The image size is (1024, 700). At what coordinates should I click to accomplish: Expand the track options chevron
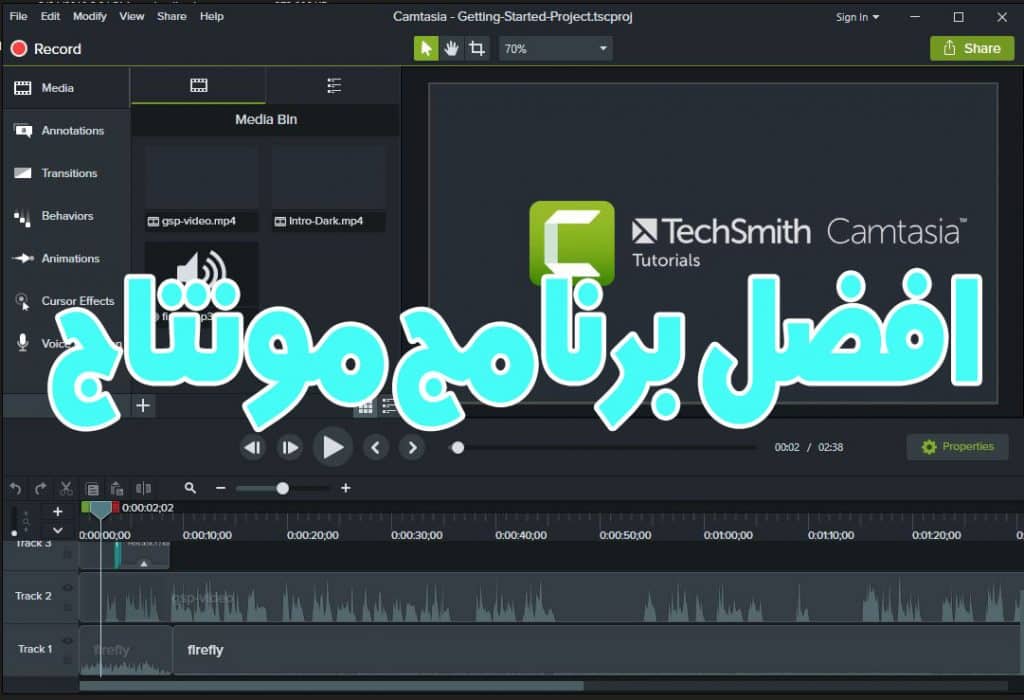(57, 530)
